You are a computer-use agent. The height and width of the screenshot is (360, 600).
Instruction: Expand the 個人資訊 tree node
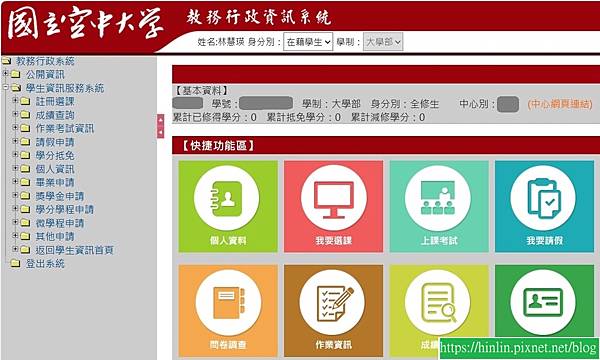tap(15, 168)
